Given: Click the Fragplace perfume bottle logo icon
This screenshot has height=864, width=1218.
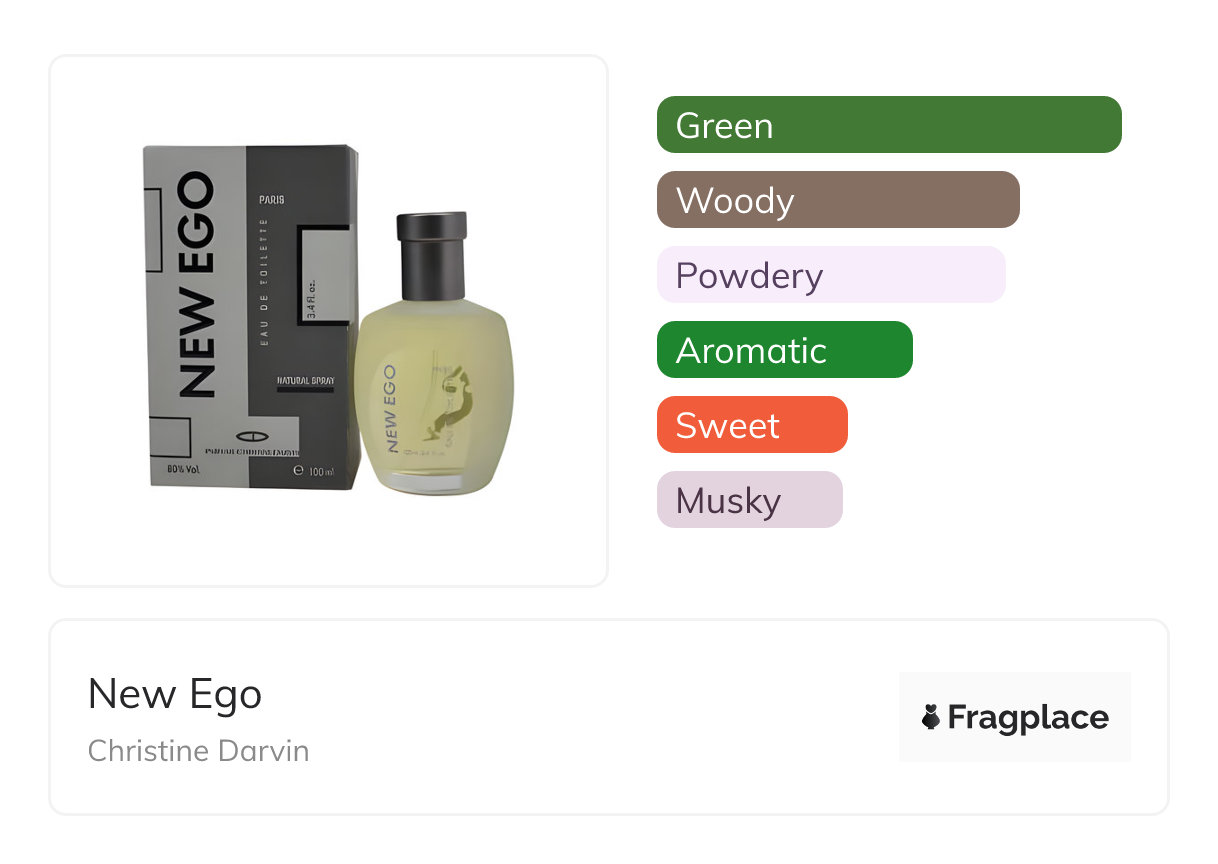Looking at the screenshot, I should pos(931,717).
